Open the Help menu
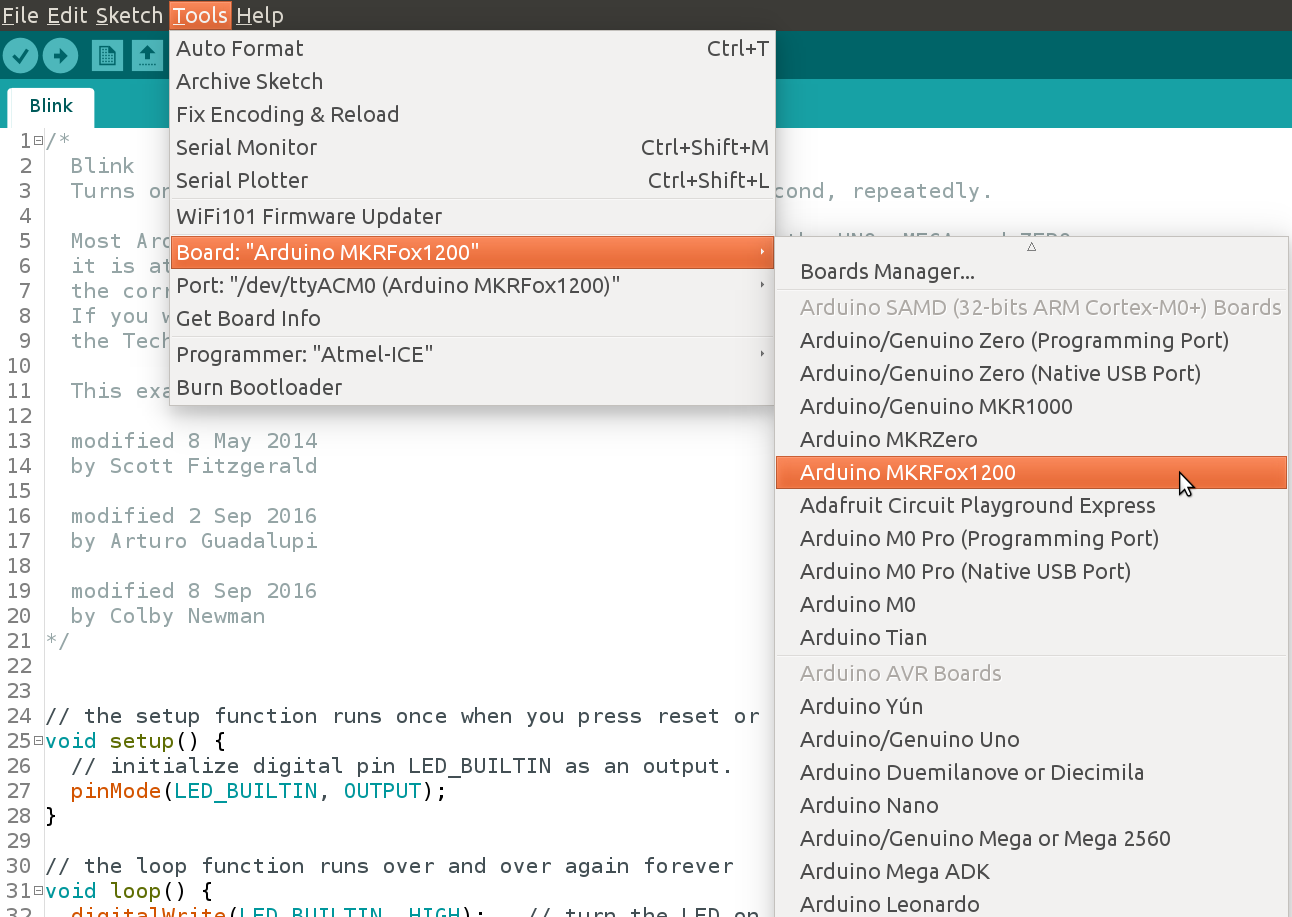The image size is (1292, 917). point(260,15)
